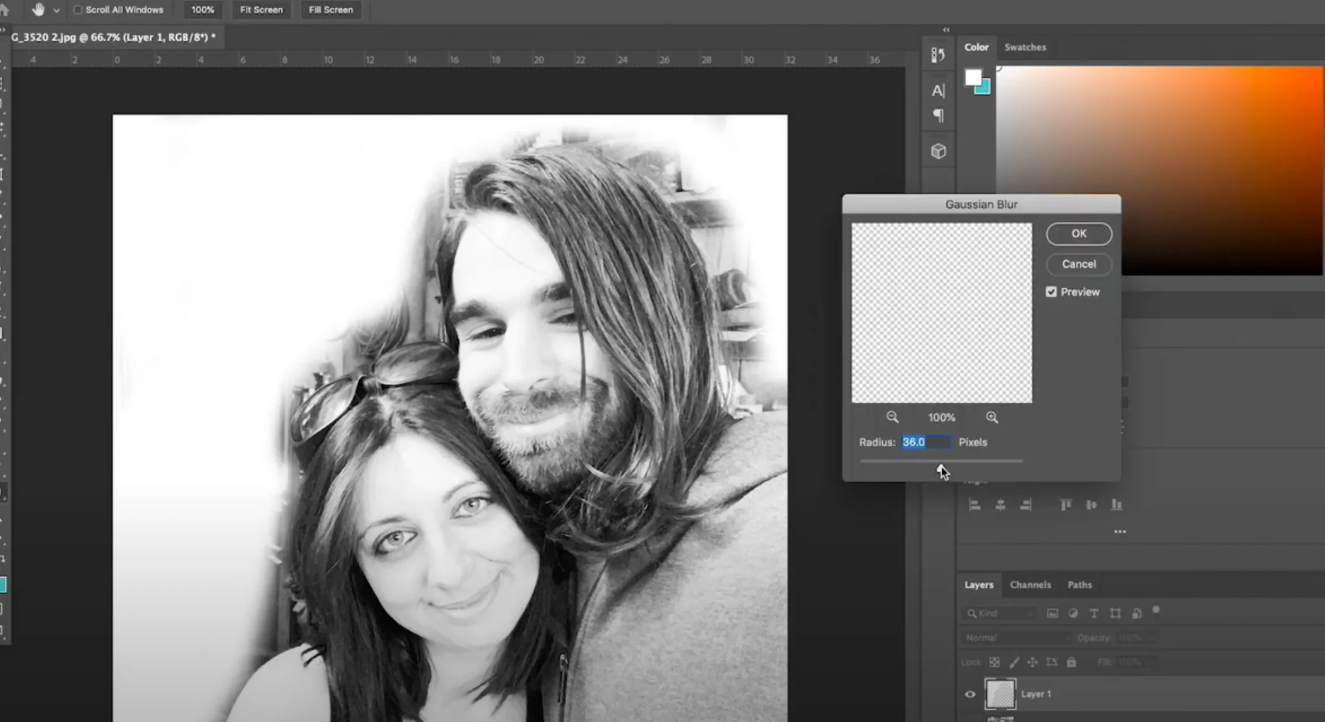Screen dimensions: 1325x722
Task: Switch to the Channels tab
Action: 1030,585
